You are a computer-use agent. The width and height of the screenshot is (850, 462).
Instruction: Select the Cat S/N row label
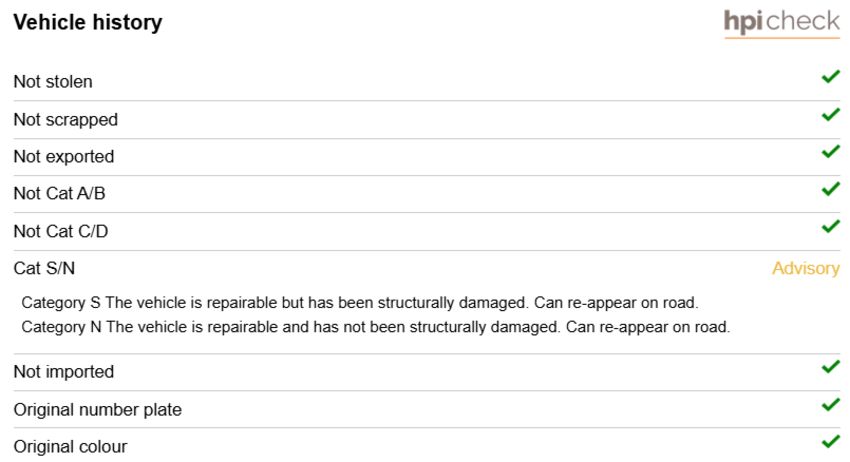click(44, 268)
